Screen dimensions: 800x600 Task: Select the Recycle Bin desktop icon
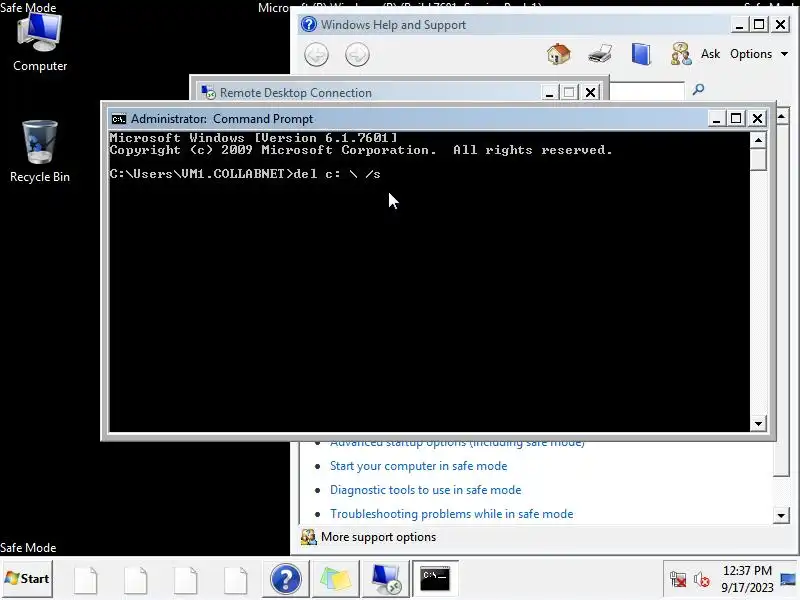click(40, 152)
